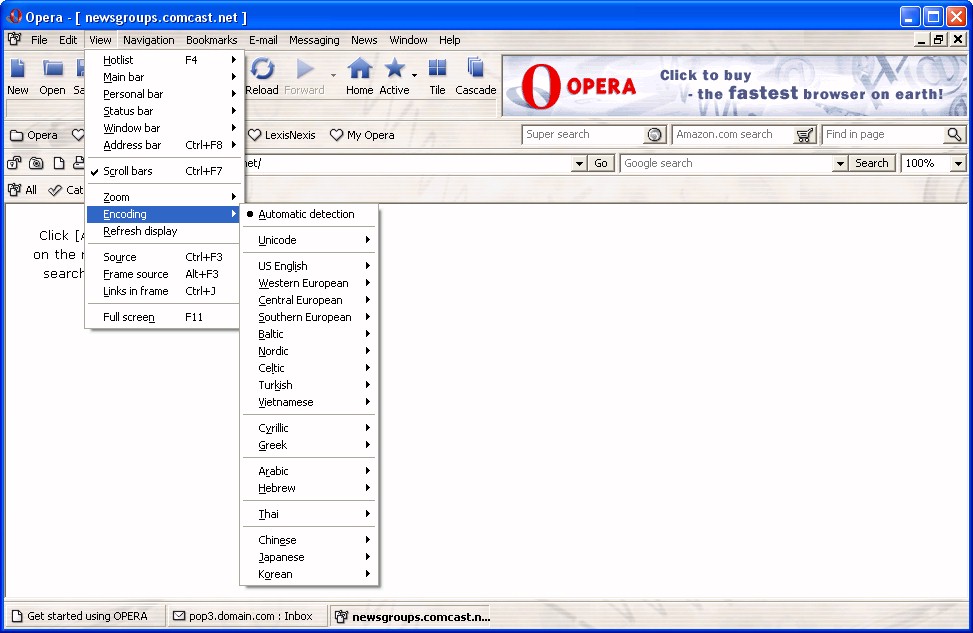Screen dimensions: 973x633
Task: Open the Google search dropdown arrow
Action: (840, 164)
